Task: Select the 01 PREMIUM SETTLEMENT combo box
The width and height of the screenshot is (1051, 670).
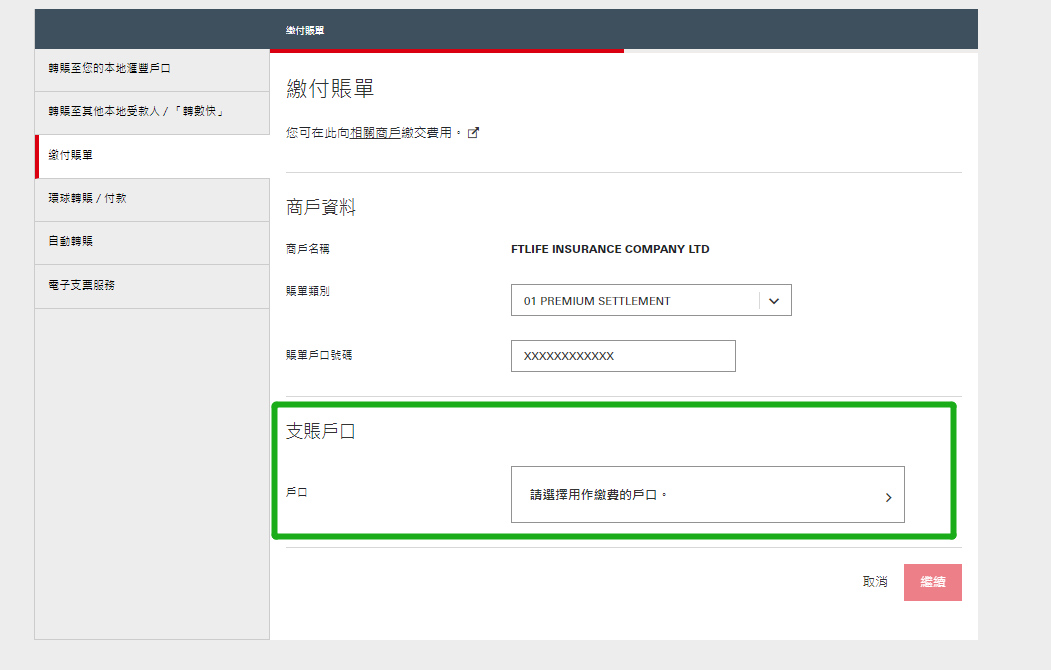Action: [x=651, y=300]
